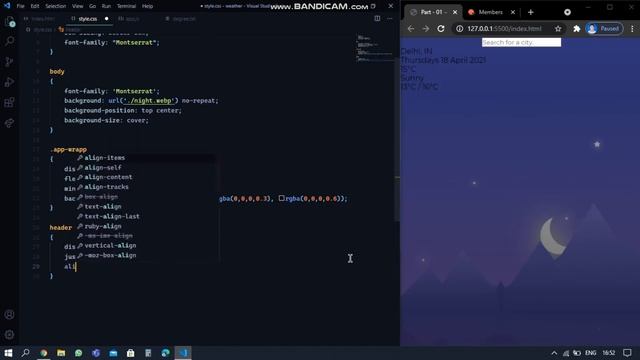This screenshot has height=360, width=640.
Task: Open a new Chrome tab
Action: 531,12
